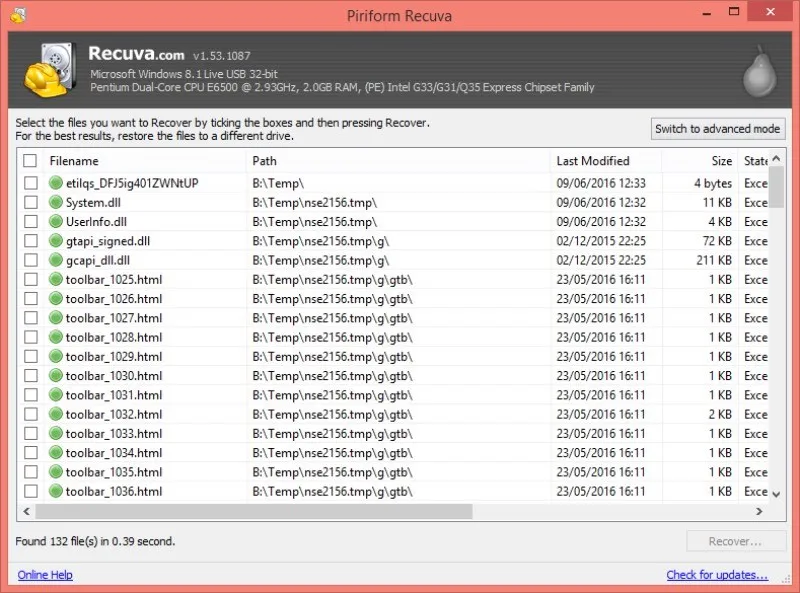Check the box for toolbar_1032.html
Viewport: 800px width, 593px height.
pos(31,414)
